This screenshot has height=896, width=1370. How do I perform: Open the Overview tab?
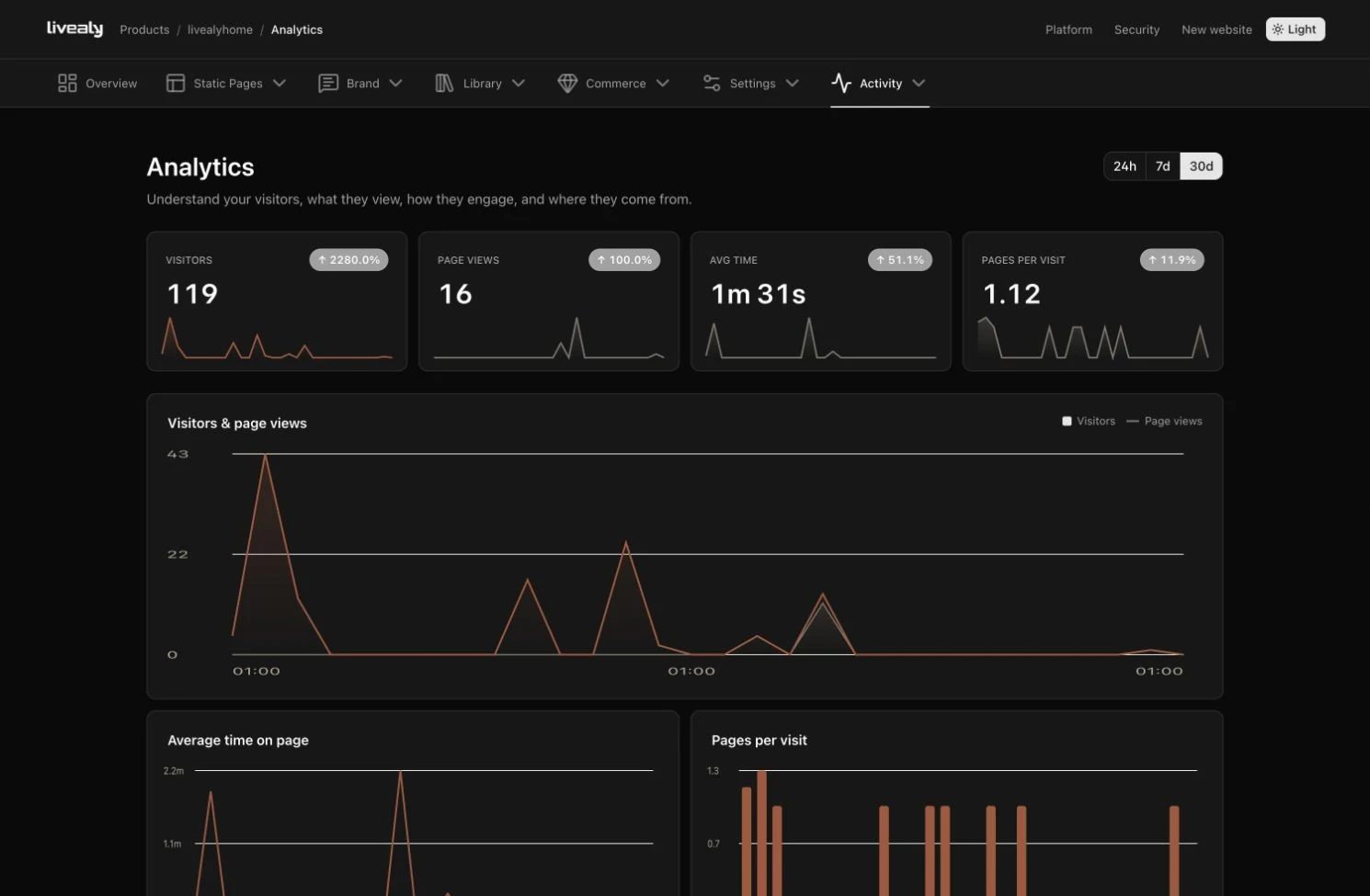coord(97,84)
